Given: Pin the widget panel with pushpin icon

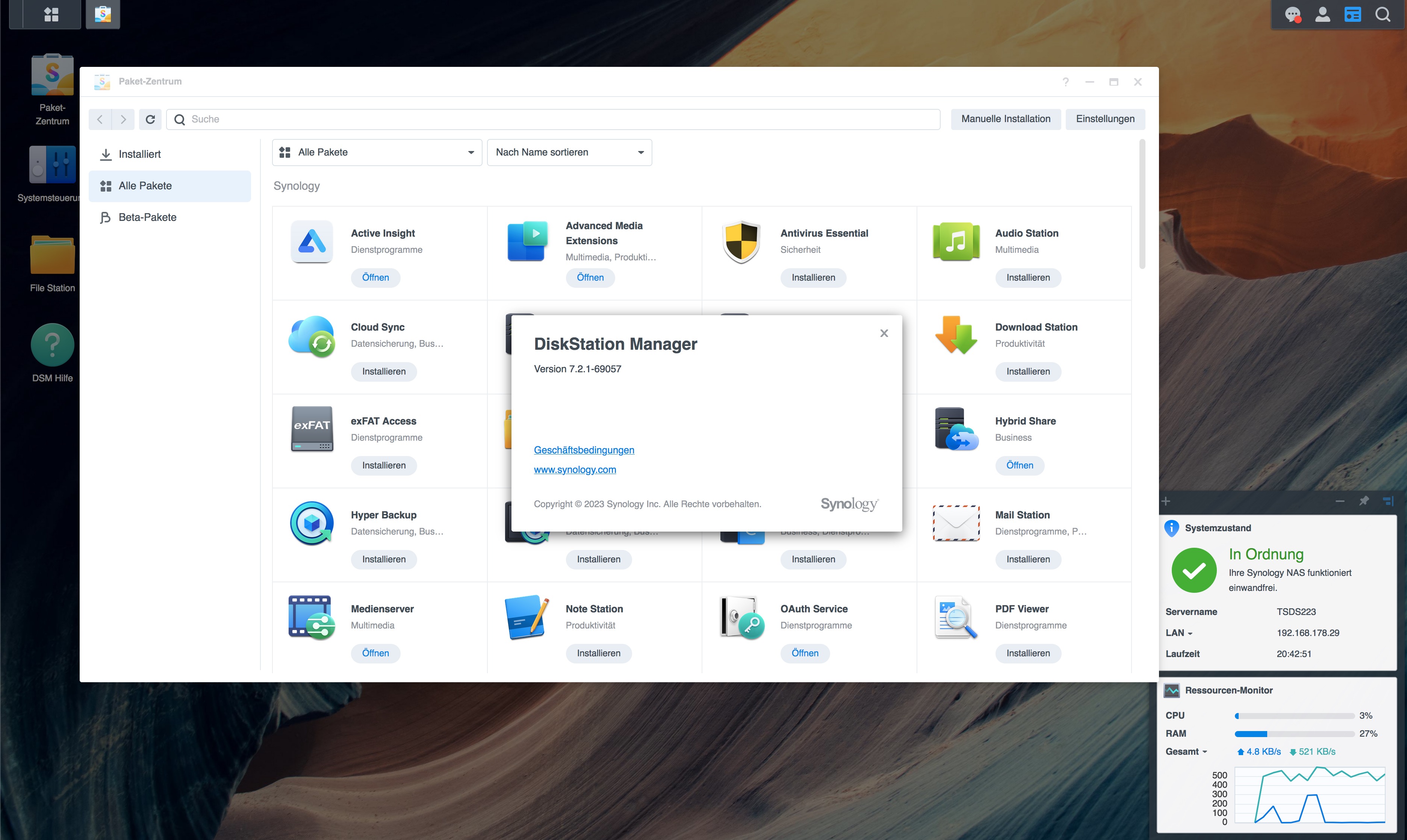Looking at the screenshot, I should (x=1363, y=501).
